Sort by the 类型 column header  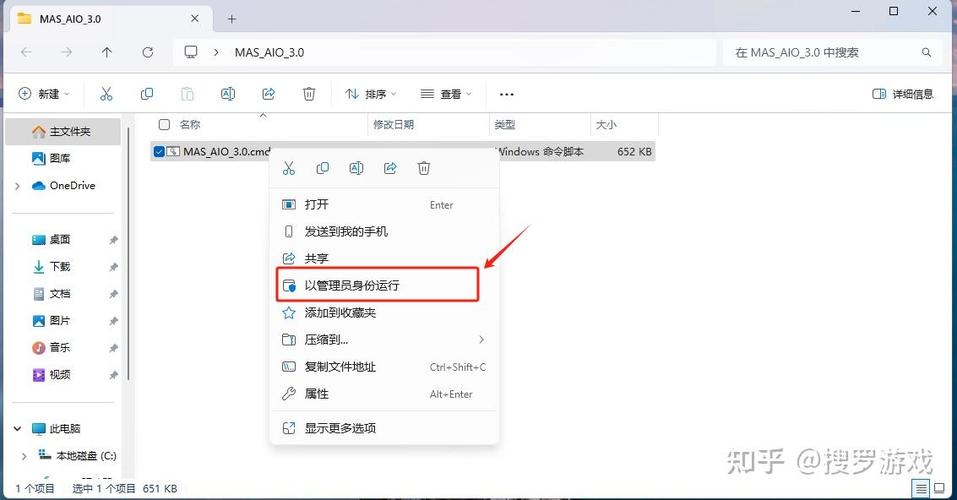[x=505, y=125]
